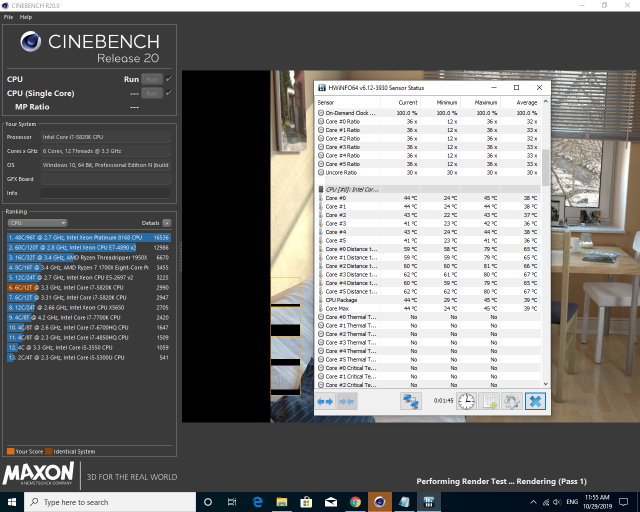Open the Help menu
The width and height of the screenshot is (640, 512).
[26, 17]
